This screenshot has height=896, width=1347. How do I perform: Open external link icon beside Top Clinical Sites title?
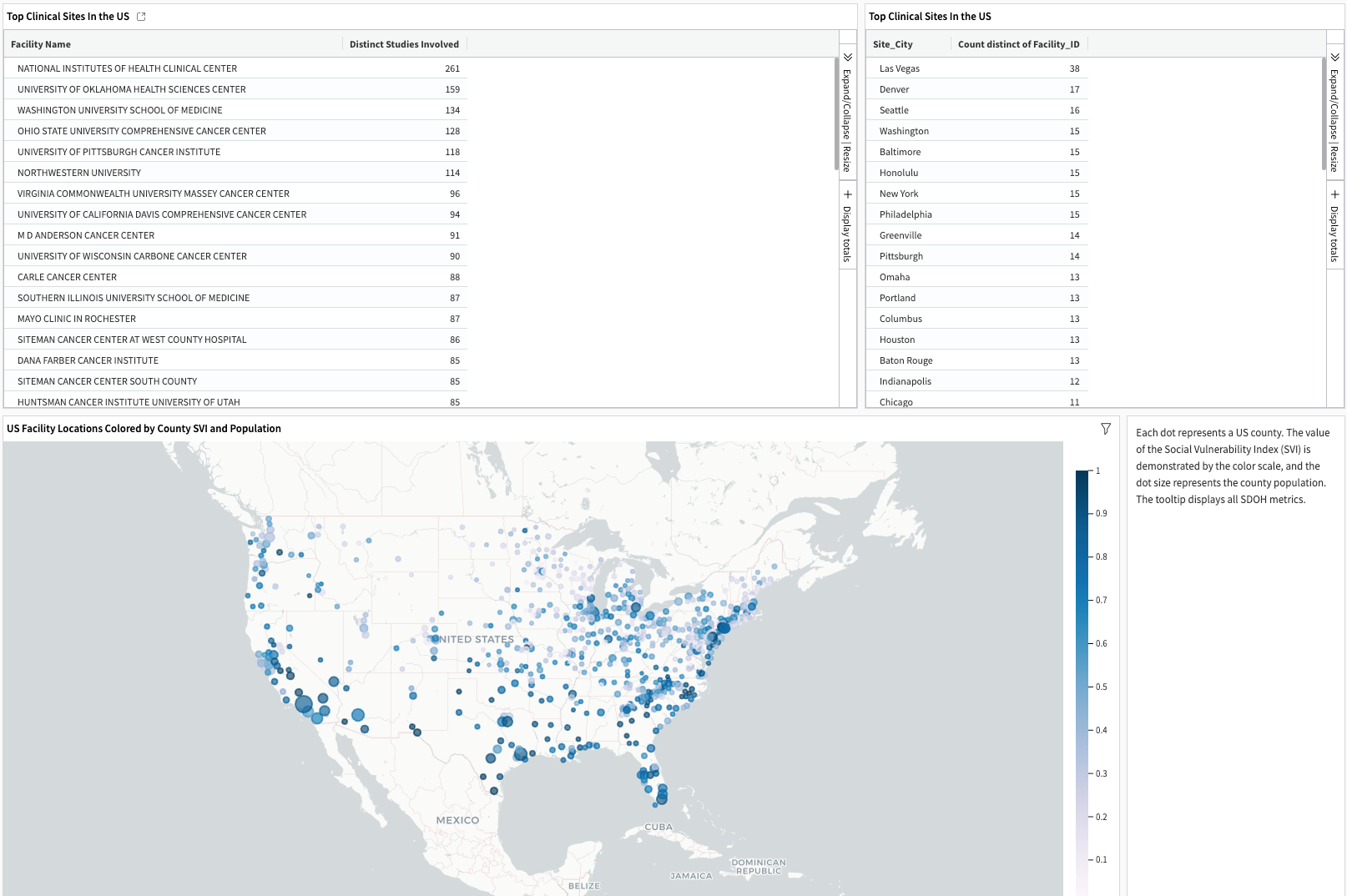pos(141,17)
